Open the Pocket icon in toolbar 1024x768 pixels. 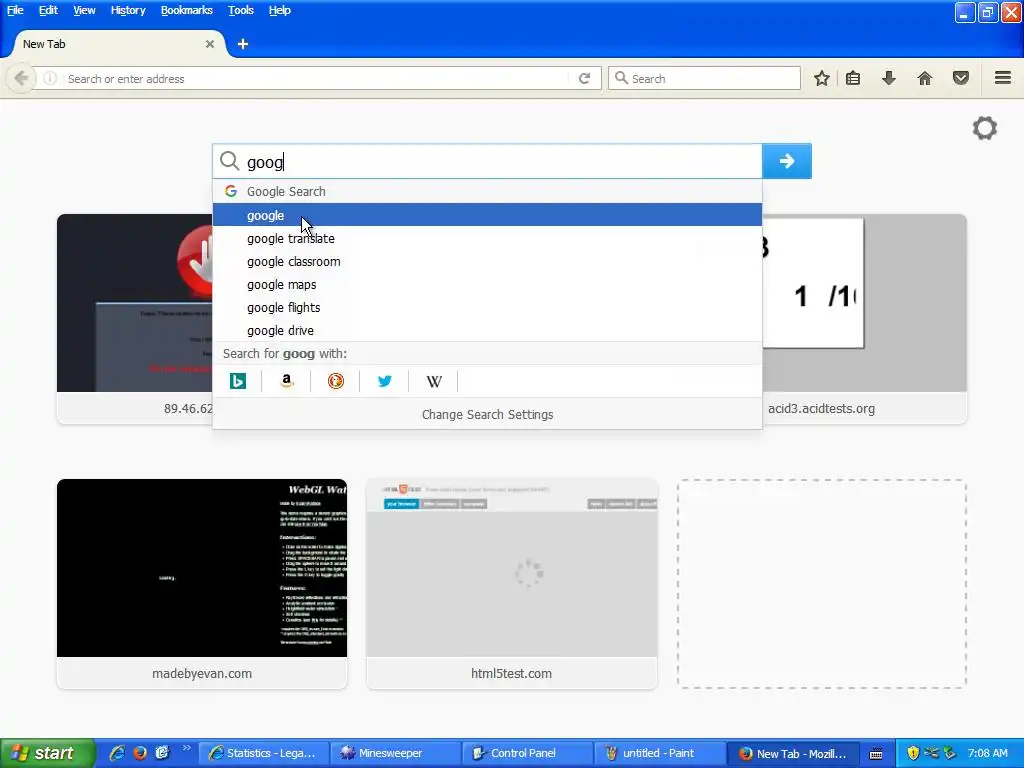(x=961, y=78)
